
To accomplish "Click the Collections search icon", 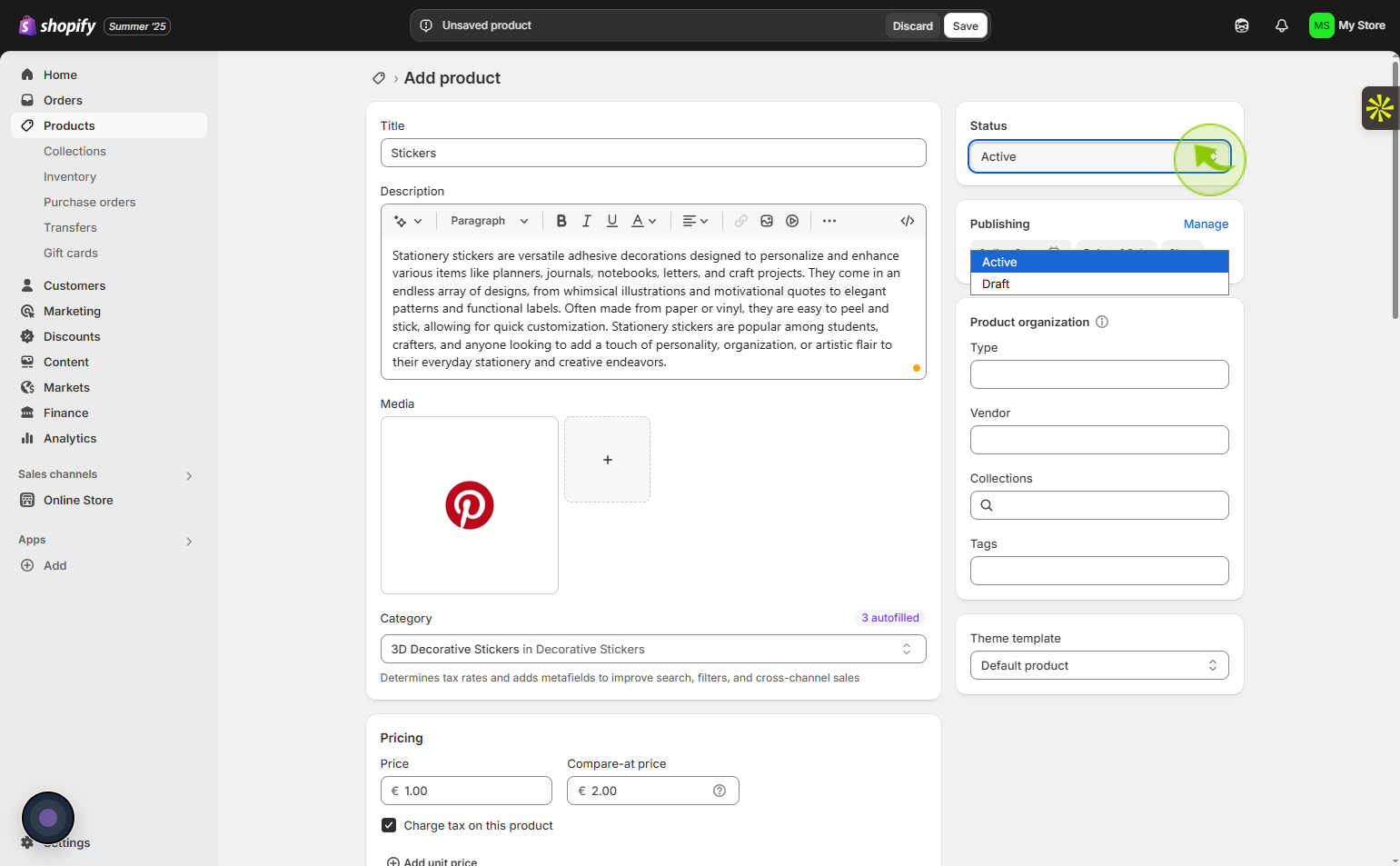I will (x=987, y=505).
